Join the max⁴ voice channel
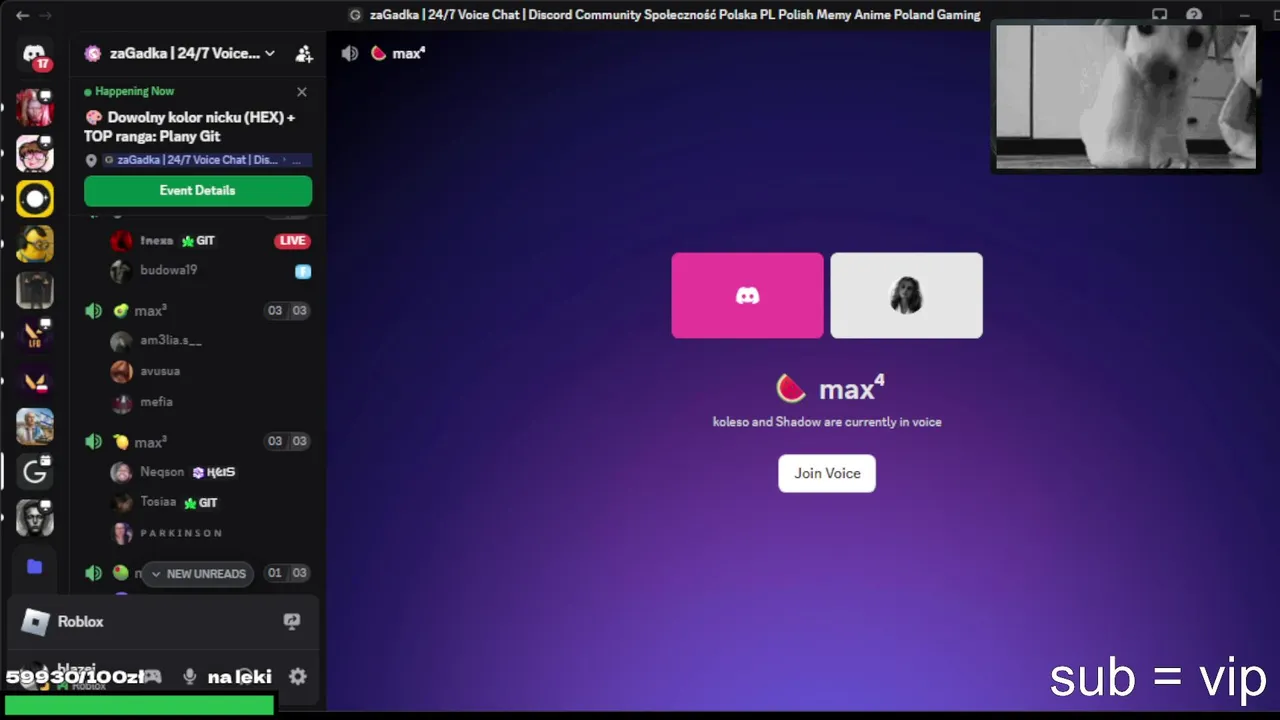The image size is (1280, 720). tap(827, 473)
